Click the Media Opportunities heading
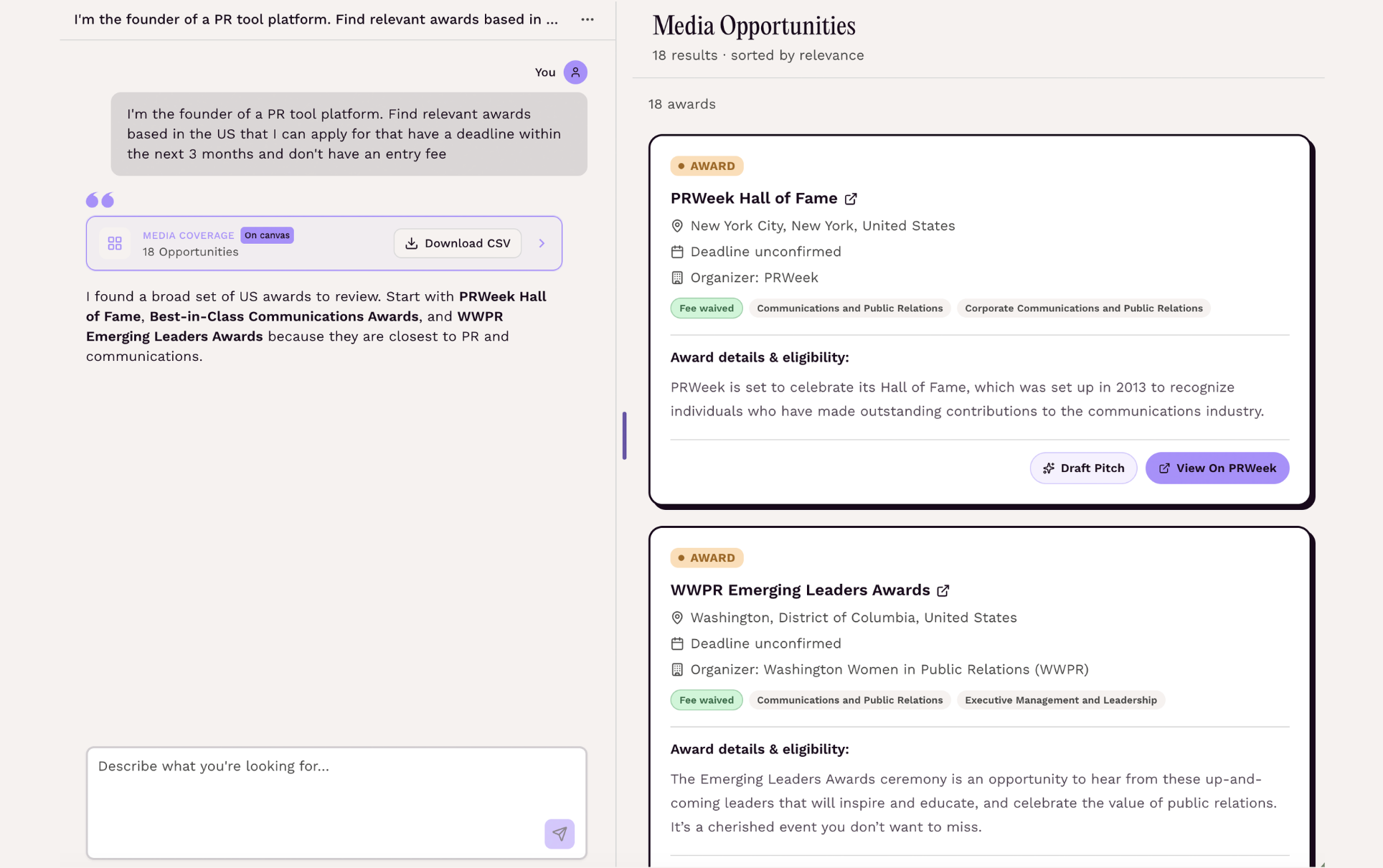The height and width of the screenshot is (868, 1383). 753,26
